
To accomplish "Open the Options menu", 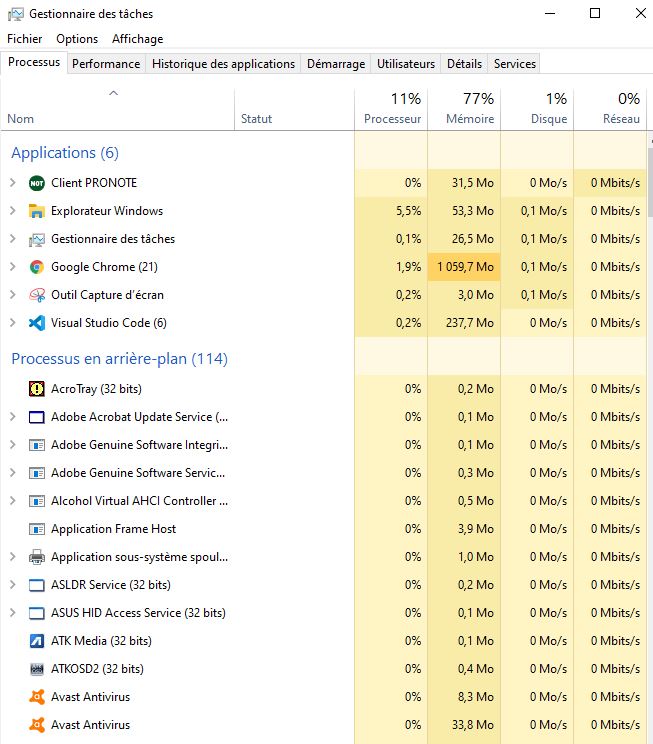I will point(77,39).
